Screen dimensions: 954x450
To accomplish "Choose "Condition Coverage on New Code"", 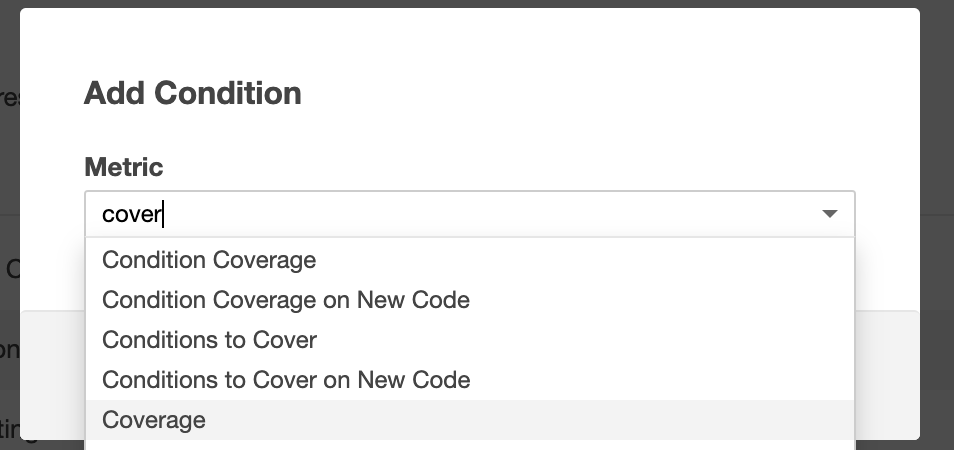I will pos(286,300).
